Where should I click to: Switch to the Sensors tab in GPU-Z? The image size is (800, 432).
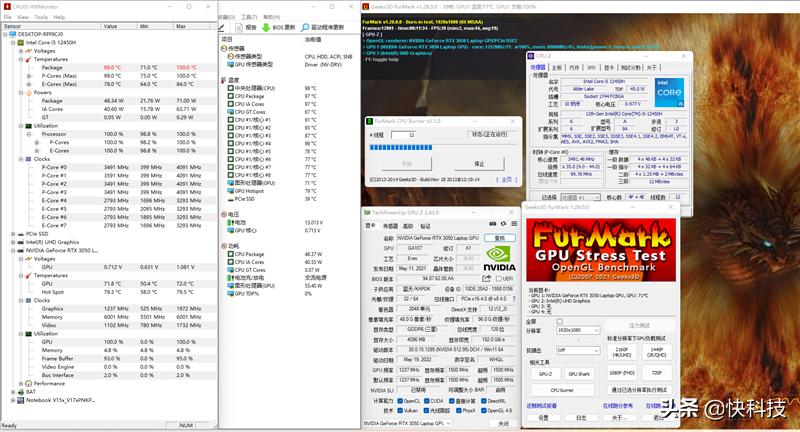(391, 226)
